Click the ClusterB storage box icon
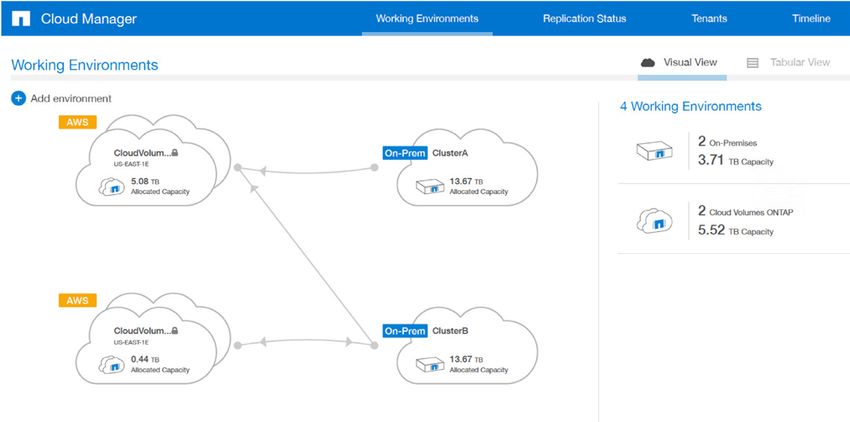 tap(430, 364)
